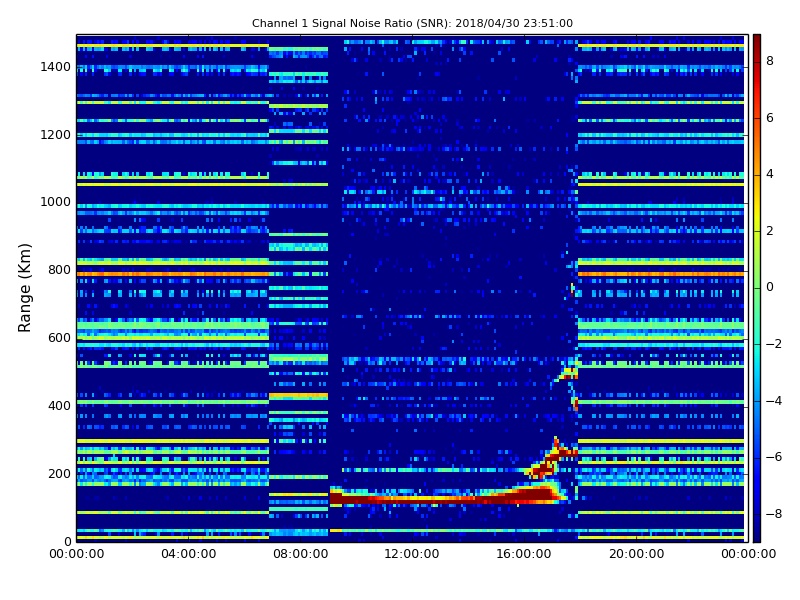Click the y-axis tick label 800

[59, 270]
